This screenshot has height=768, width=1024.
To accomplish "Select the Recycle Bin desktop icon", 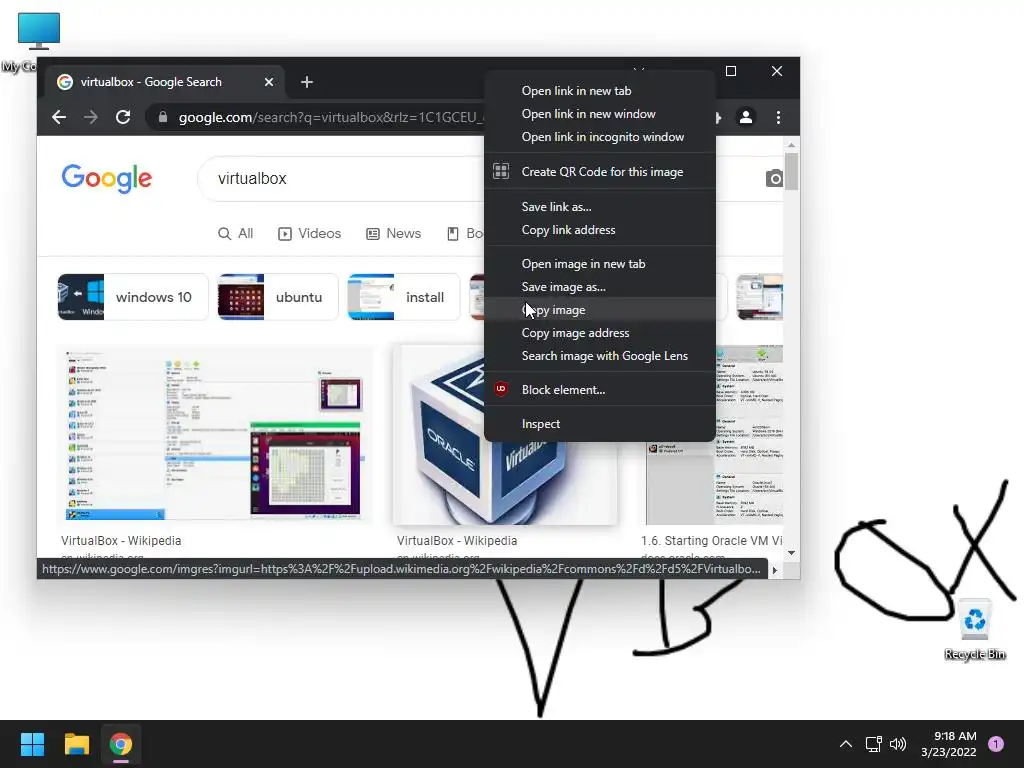I will [974, 630].
